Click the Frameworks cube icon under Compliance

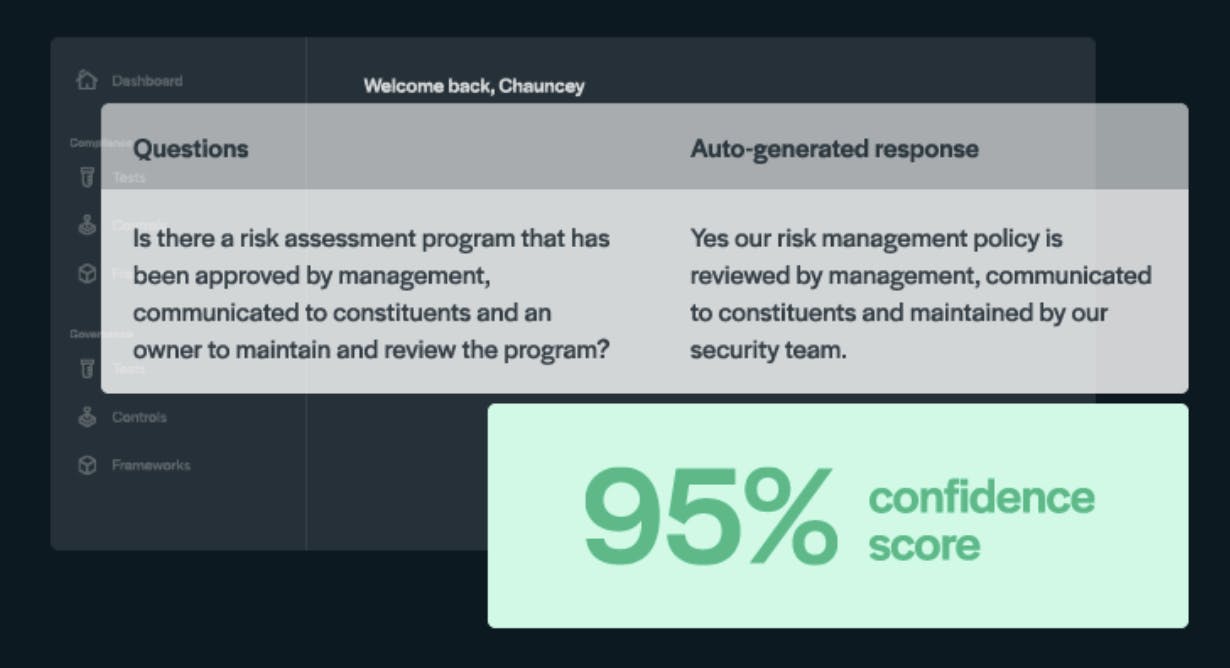click(x=87, y=274)
